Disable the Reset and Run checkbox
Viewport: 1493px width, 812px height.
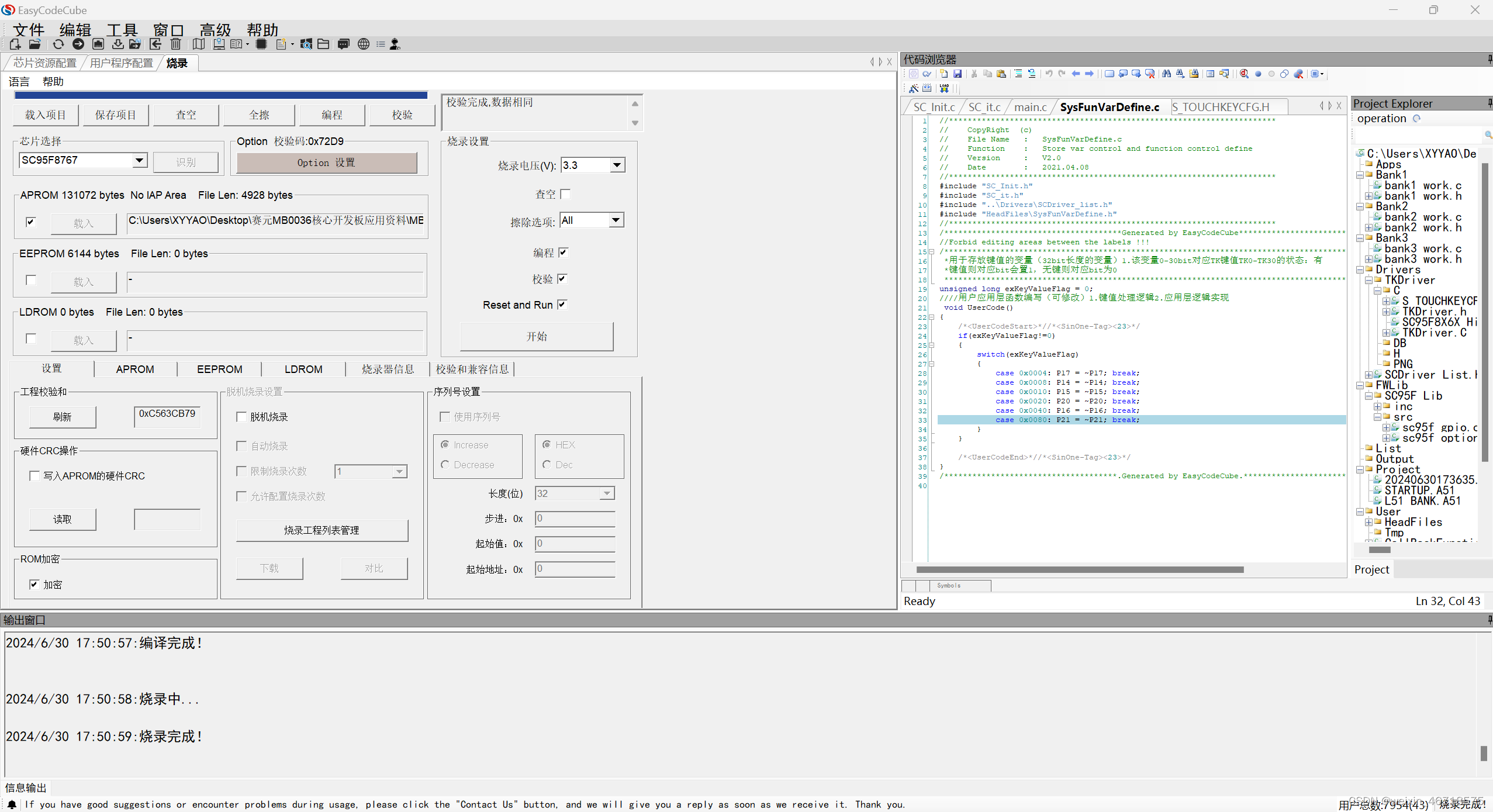(562, 305)
